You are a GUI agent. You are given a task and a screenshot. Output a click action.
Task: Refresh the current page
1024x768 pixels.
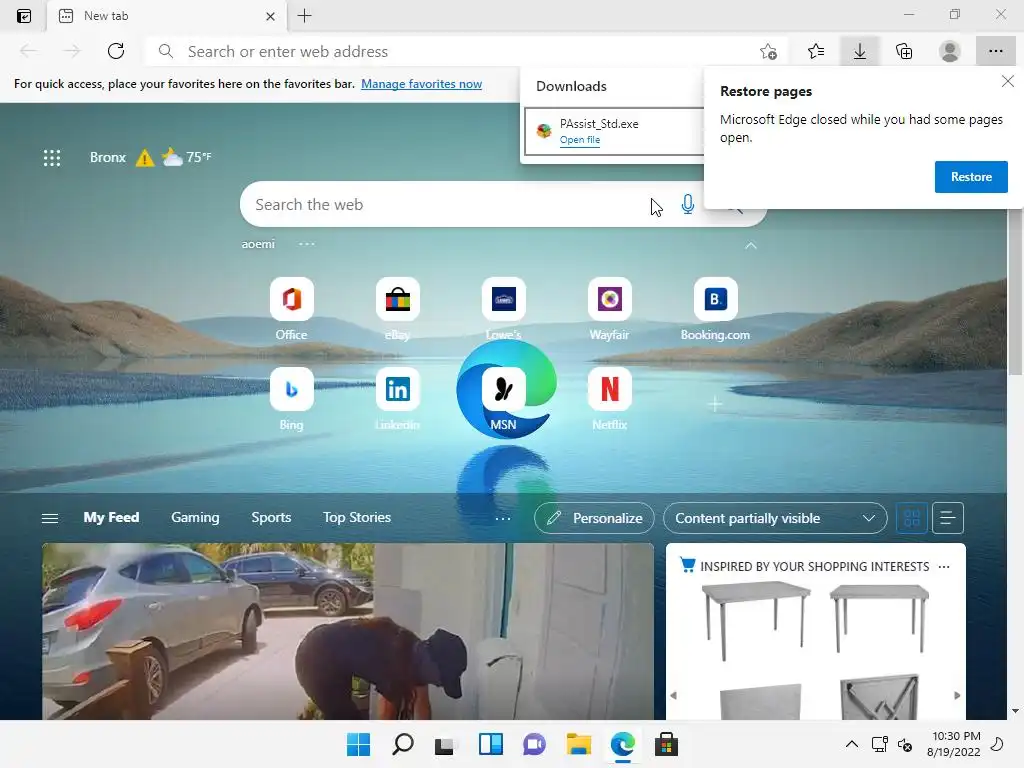pyautogui.click(x=116, y=51)
